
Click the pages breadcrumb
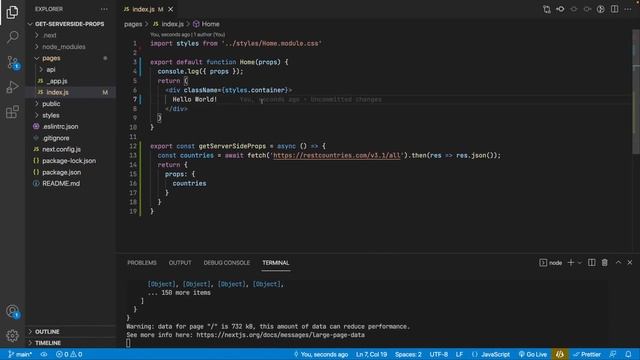(x=133, y=24)
